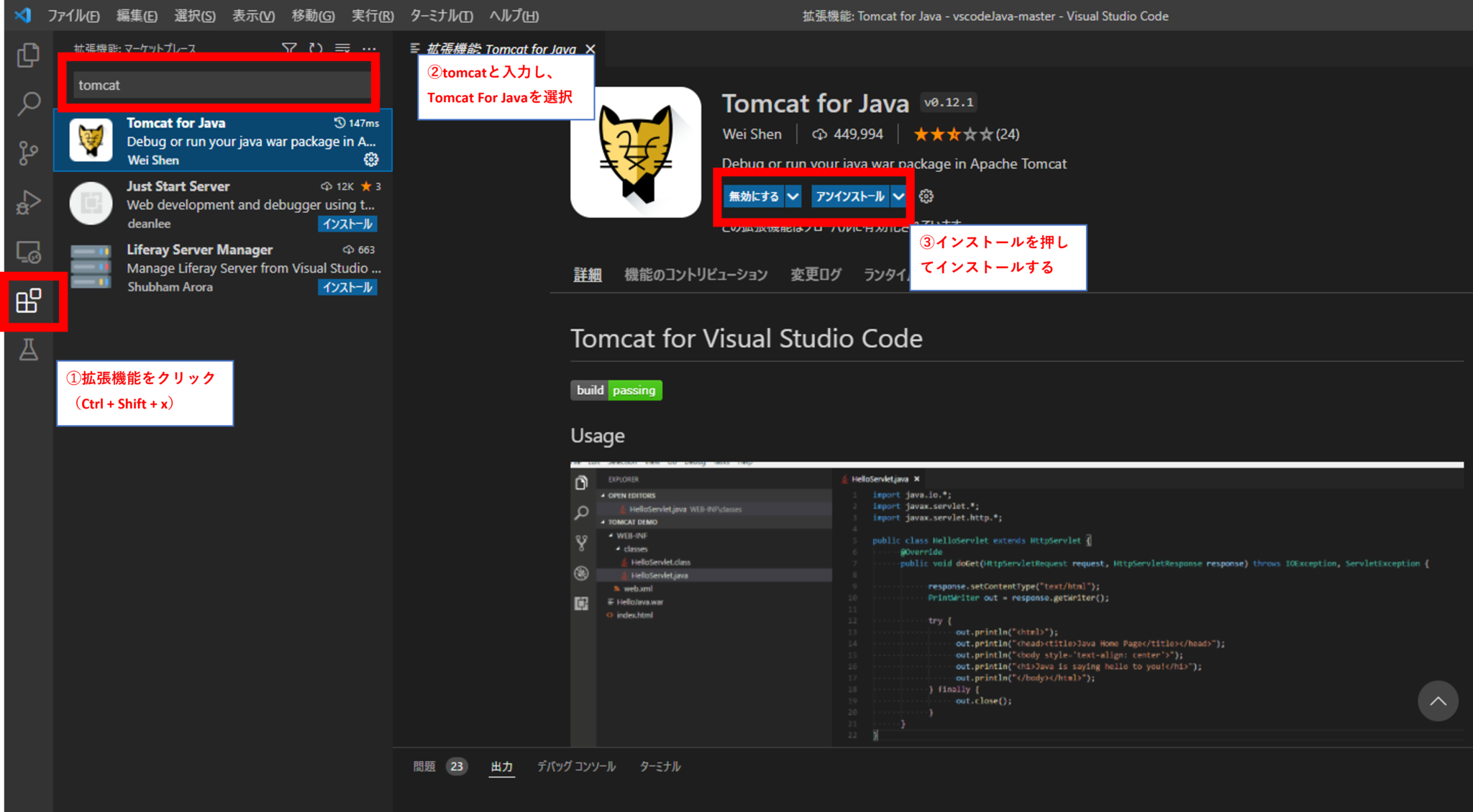1473x812 pixels.
Task: Switch to the 変更ログ tab
Action: [x=816, y=274]
